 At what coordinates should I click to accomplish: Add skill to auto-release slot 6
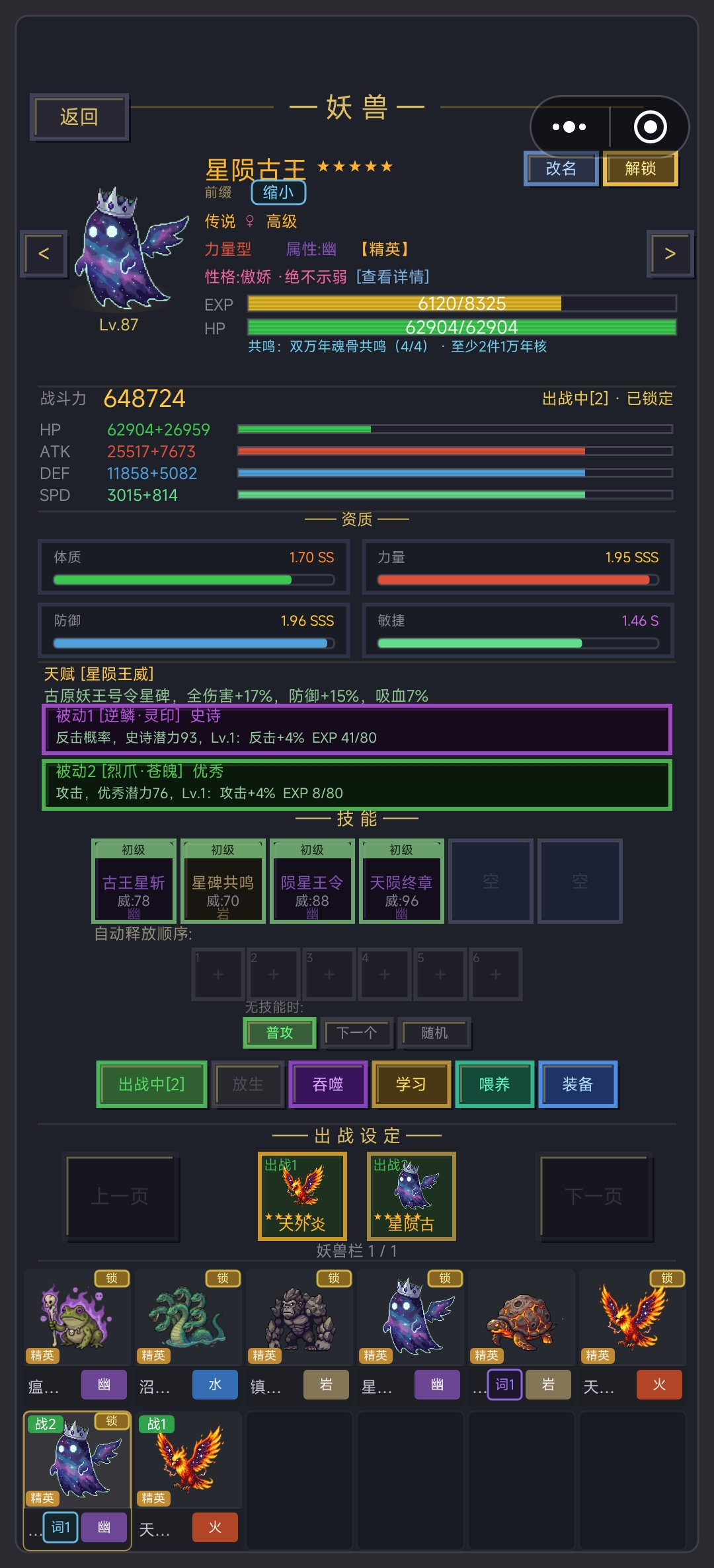(496, 974)
